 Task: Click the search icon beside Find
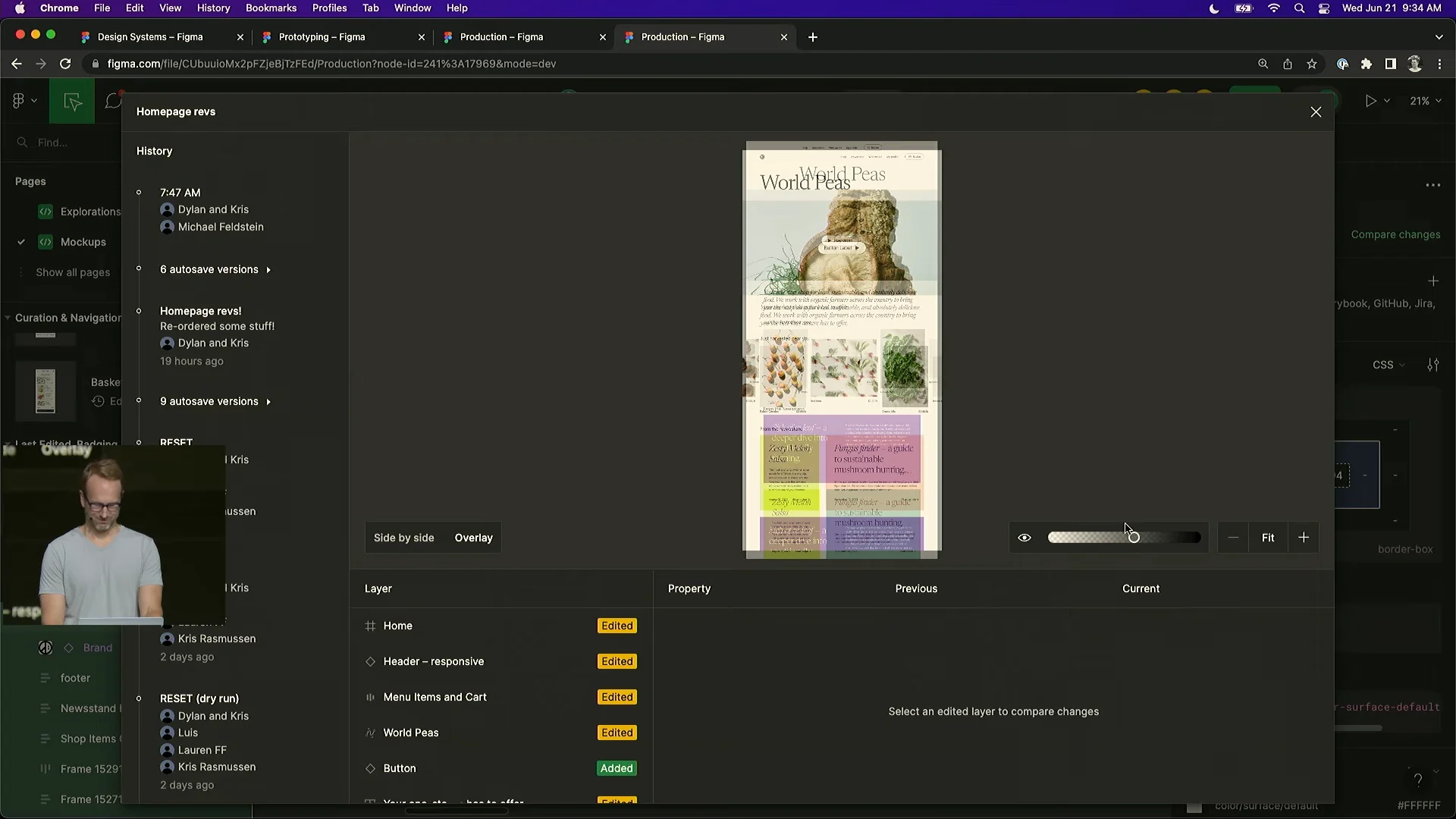(x=22, y=143)
